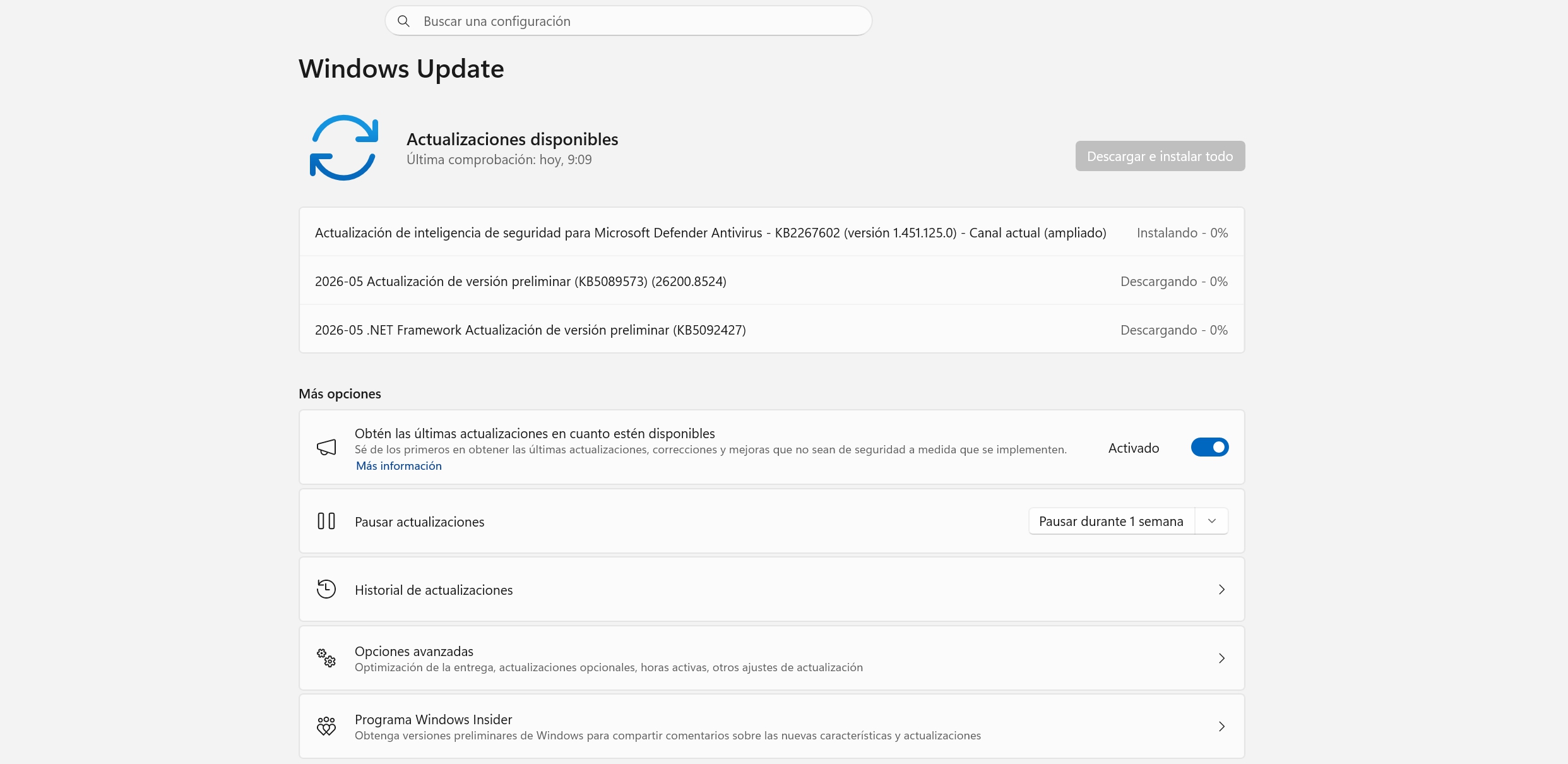Click the Historial de actualizaciones label

[434, 590]
